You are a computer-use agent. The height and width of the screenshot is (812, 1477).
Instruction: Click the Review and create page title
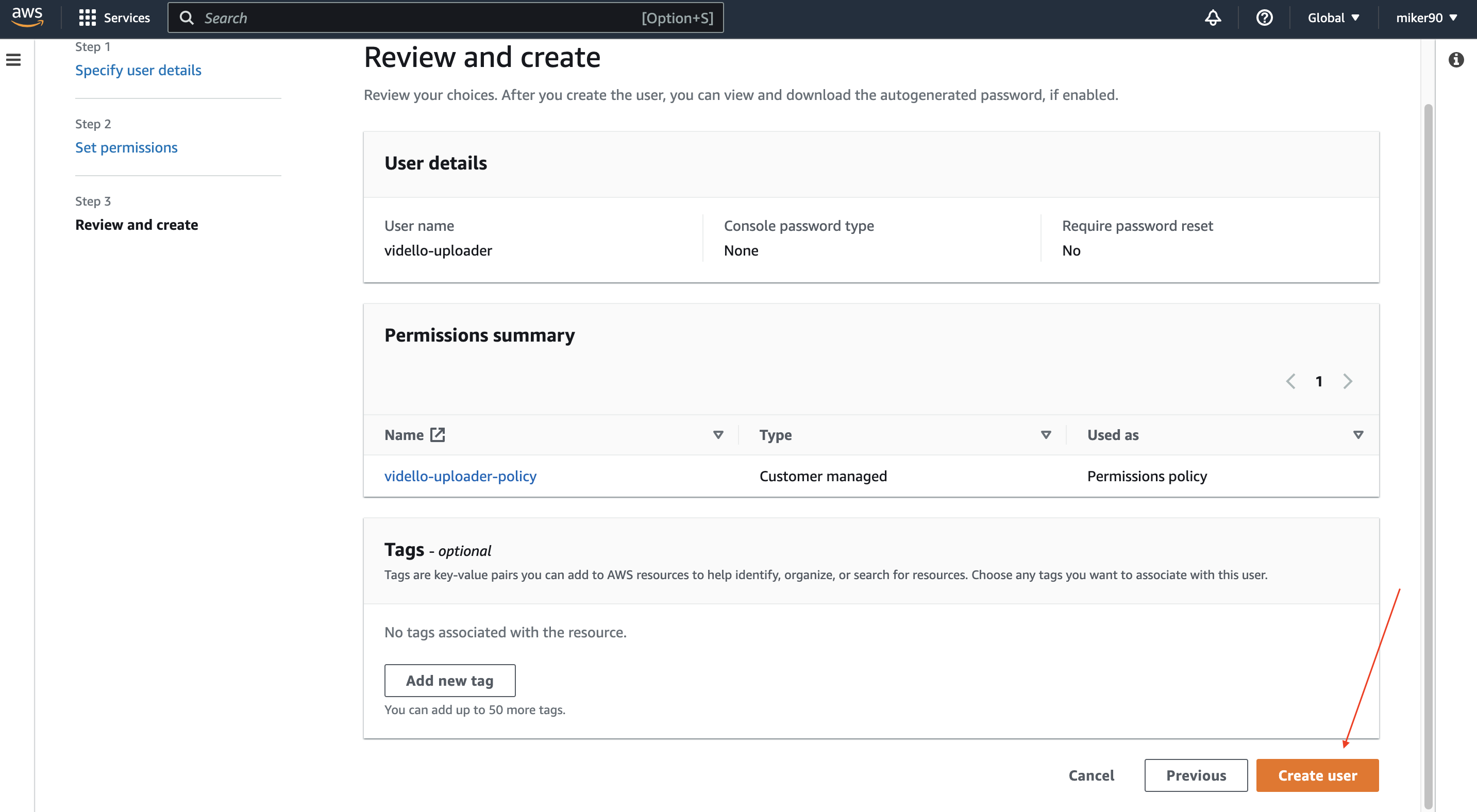tap(482, 57)
